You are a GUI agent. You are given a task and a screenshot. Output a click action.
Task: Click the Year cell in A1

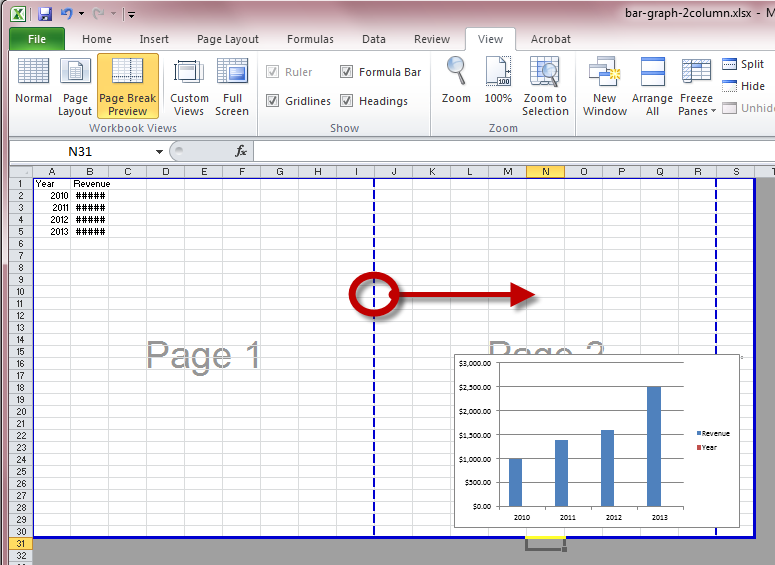pos(52,183)
